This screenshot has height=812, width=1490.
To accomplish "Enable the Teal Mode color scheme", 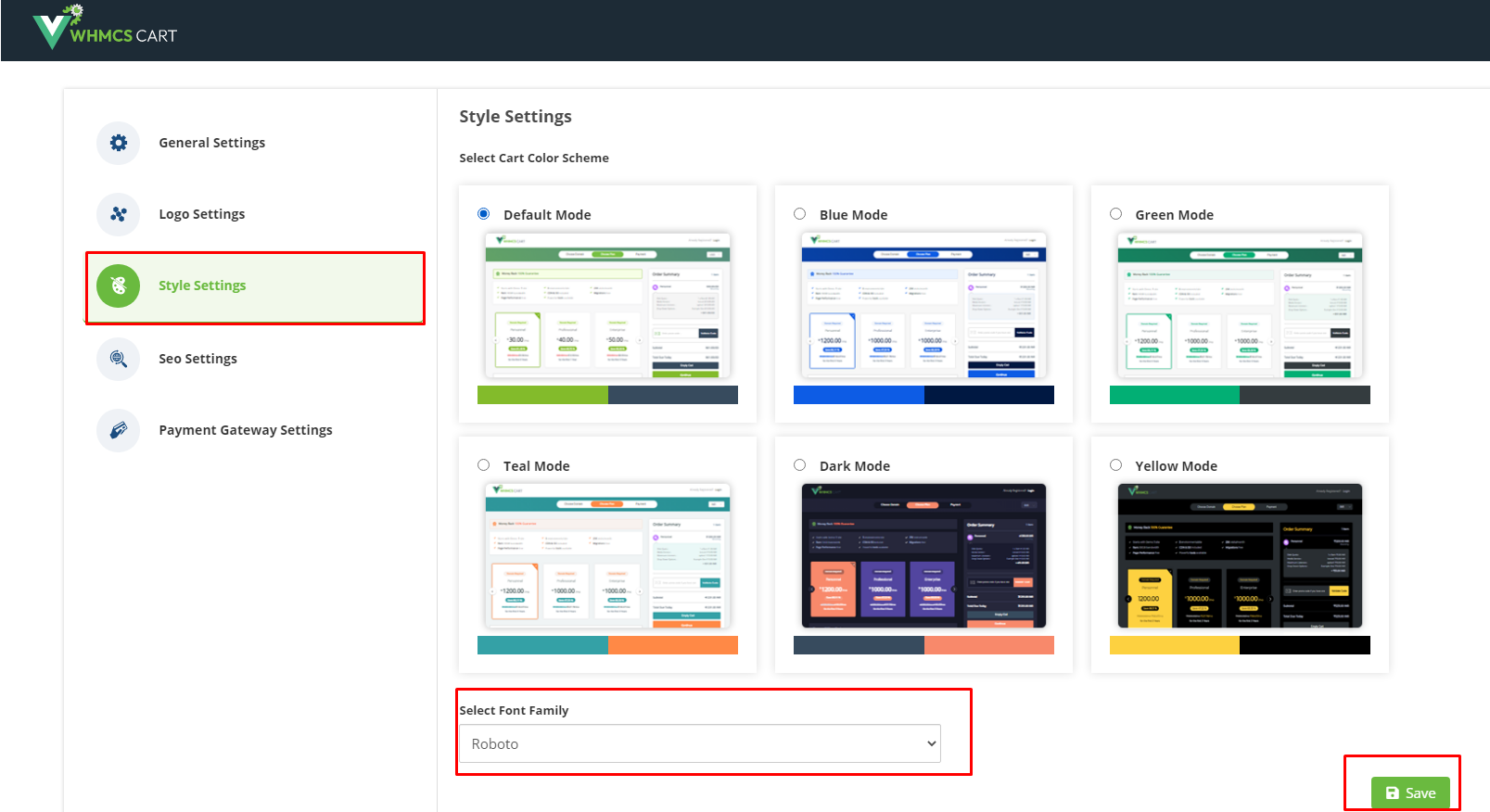I will click(484, 465).
